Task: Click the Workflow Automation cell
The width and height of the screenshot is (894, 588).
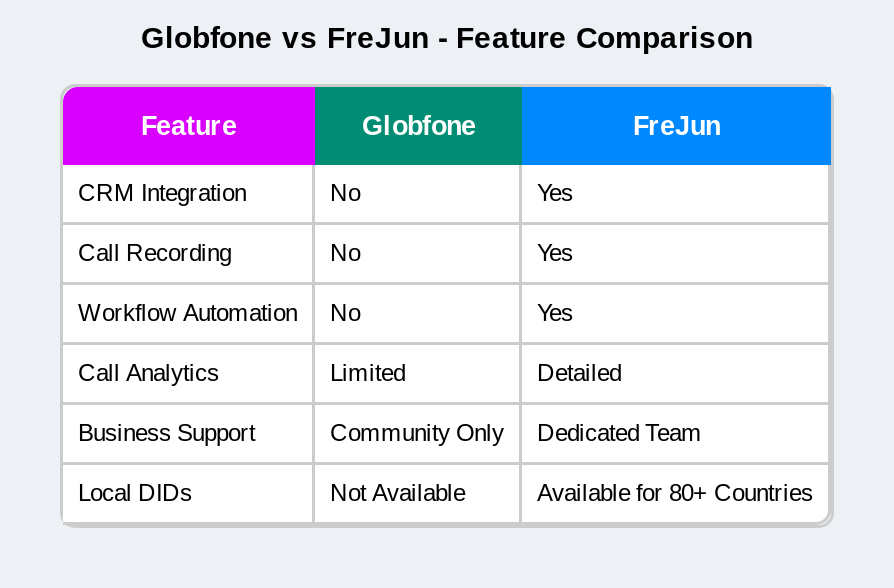Action: pyautogui.click(x=188, y=313)
